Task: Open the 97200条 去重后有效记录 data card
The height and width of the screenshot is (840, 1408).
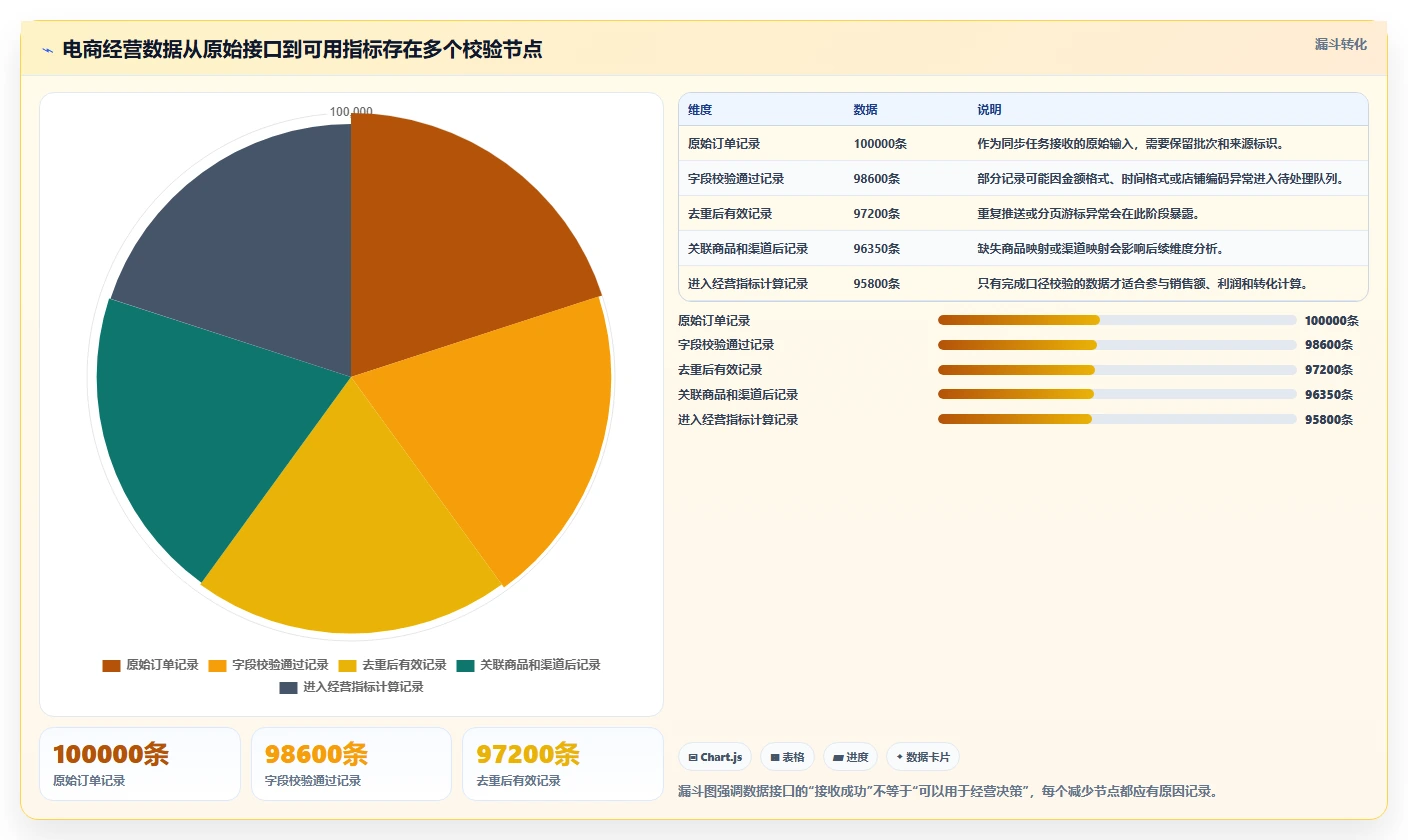Action: [x=563, y=764]
